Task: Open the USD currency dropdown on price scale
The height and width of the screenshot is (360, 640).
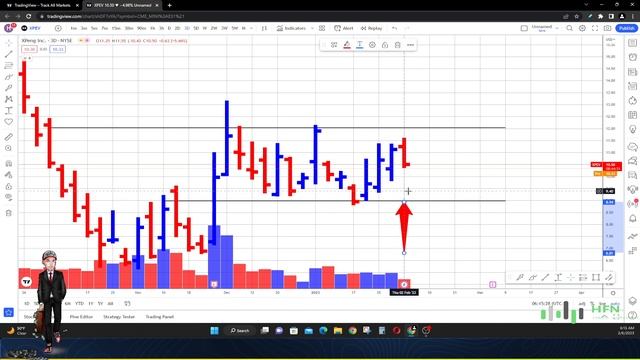Action: tap(611, 40)
